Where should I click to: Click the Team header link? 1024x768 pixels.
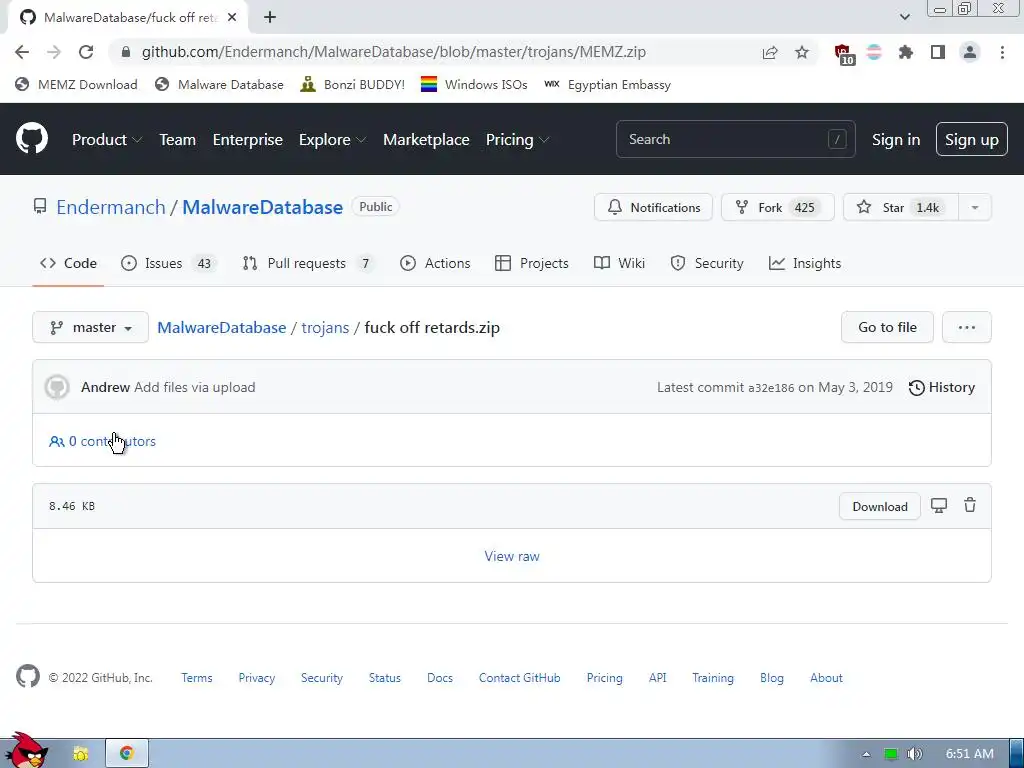coord(178,140)
